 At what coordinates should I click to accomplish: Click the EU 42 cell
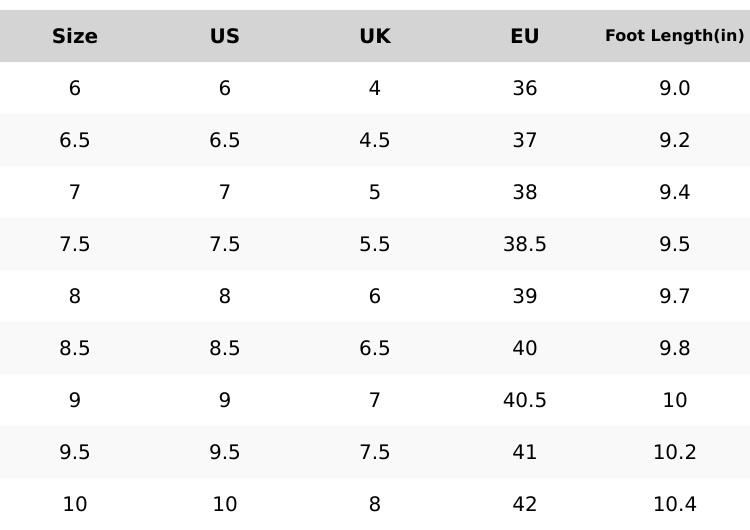(525, 504)
